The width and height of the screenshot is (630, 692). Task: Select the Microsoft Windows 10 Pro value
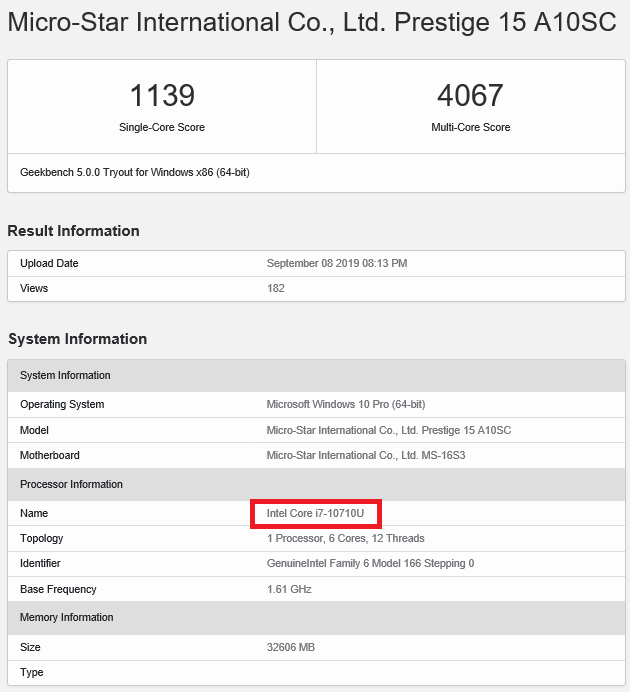tap(346, 405)
